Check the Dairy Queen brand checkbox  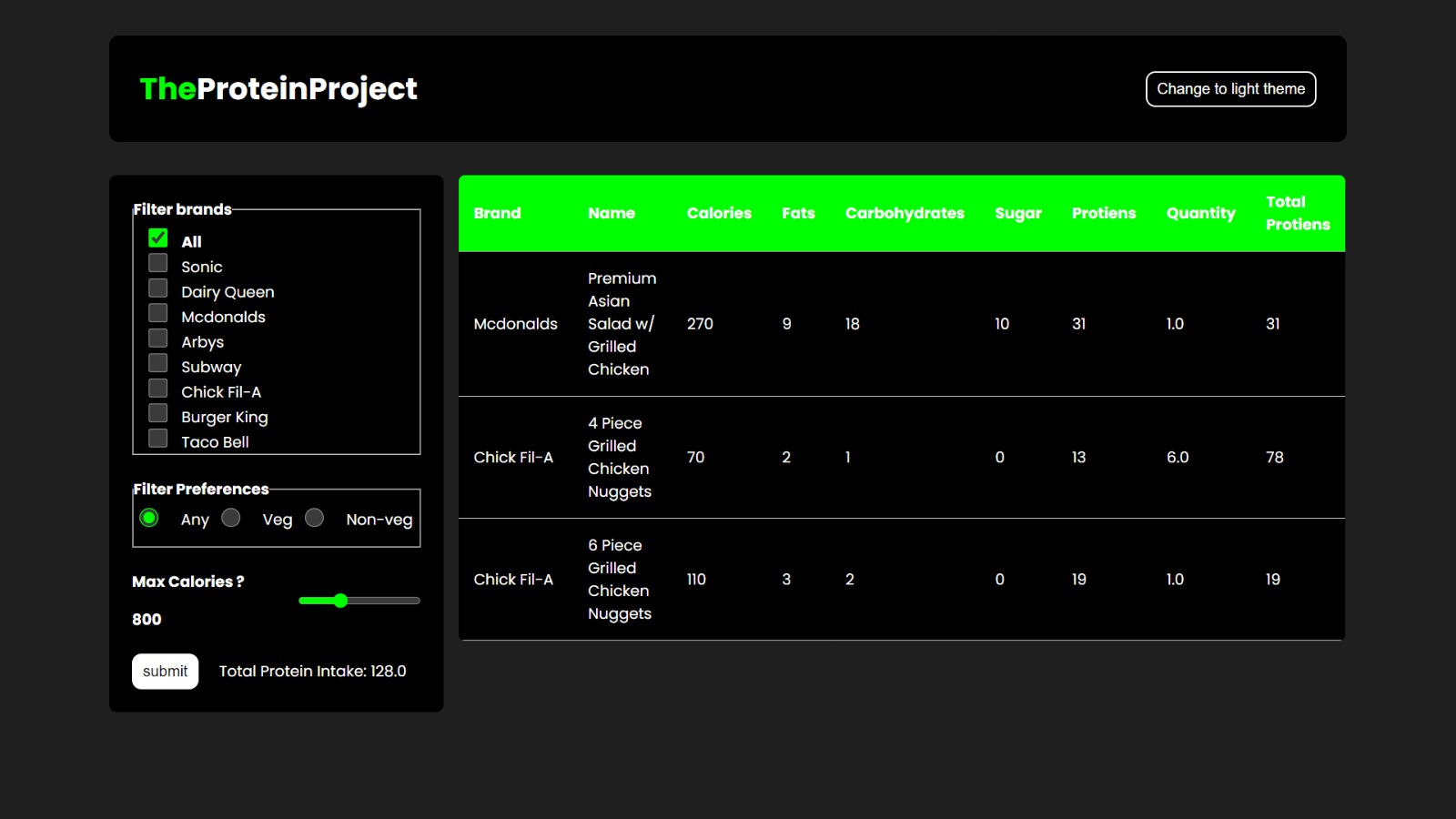[x=158, y=288]
